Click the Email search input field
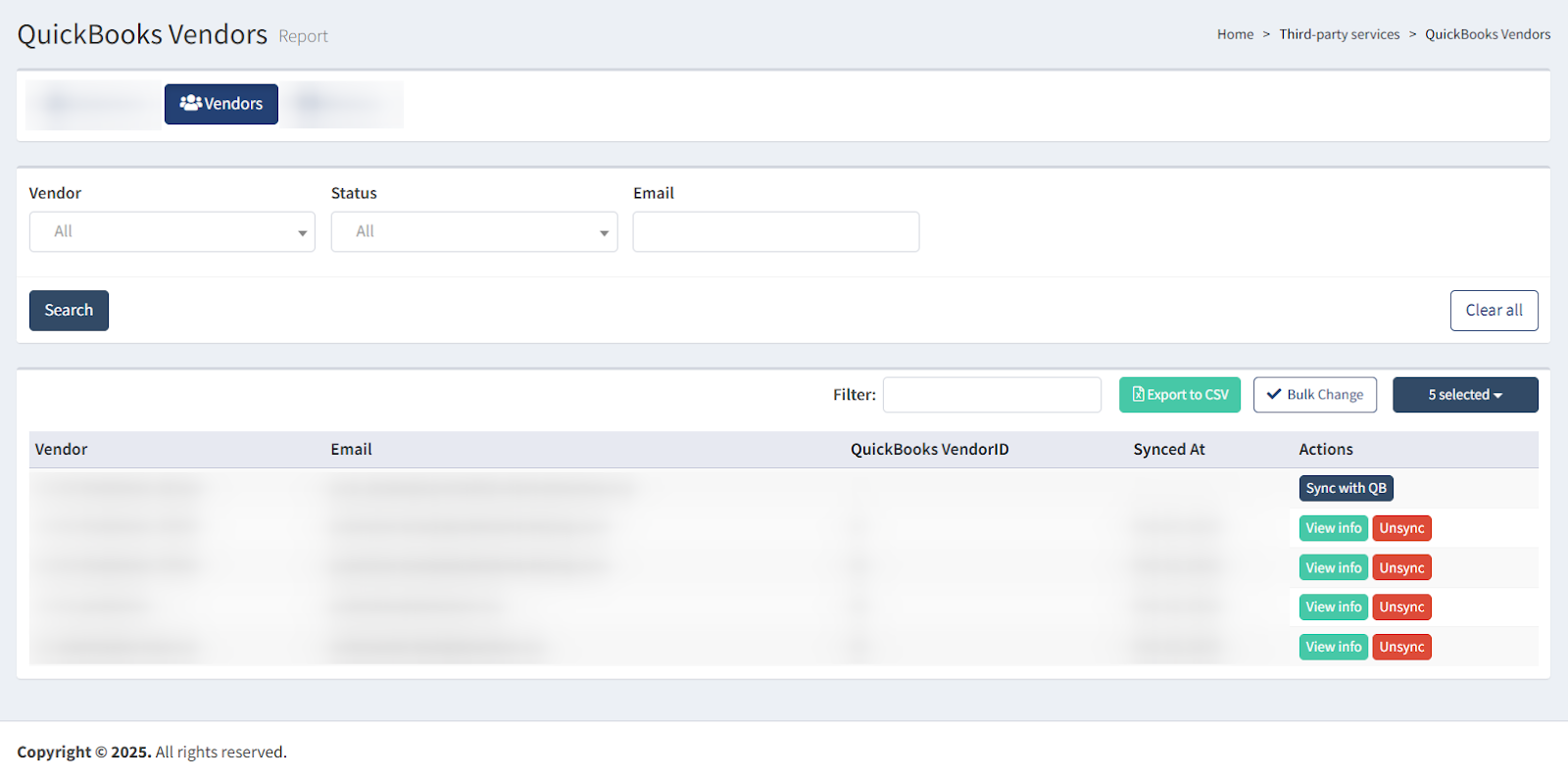1568x778 pixels. tap(775, 232)
